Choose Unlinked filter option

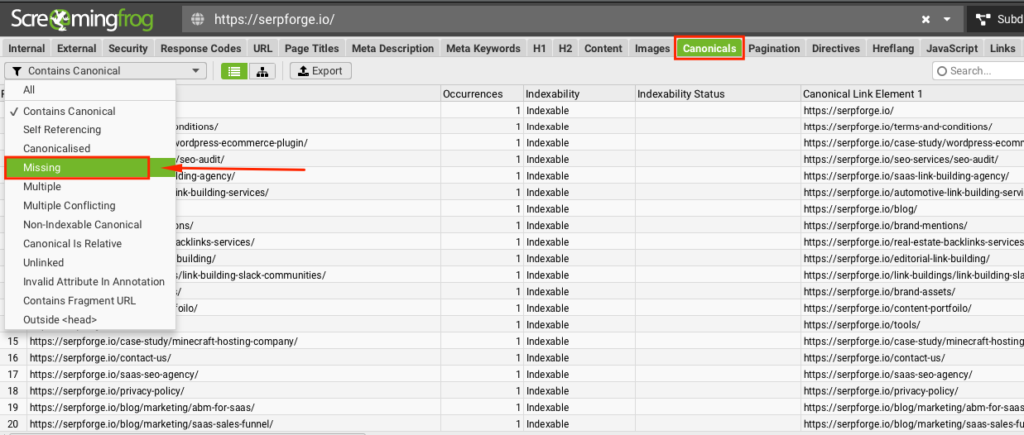coord(90,263)
